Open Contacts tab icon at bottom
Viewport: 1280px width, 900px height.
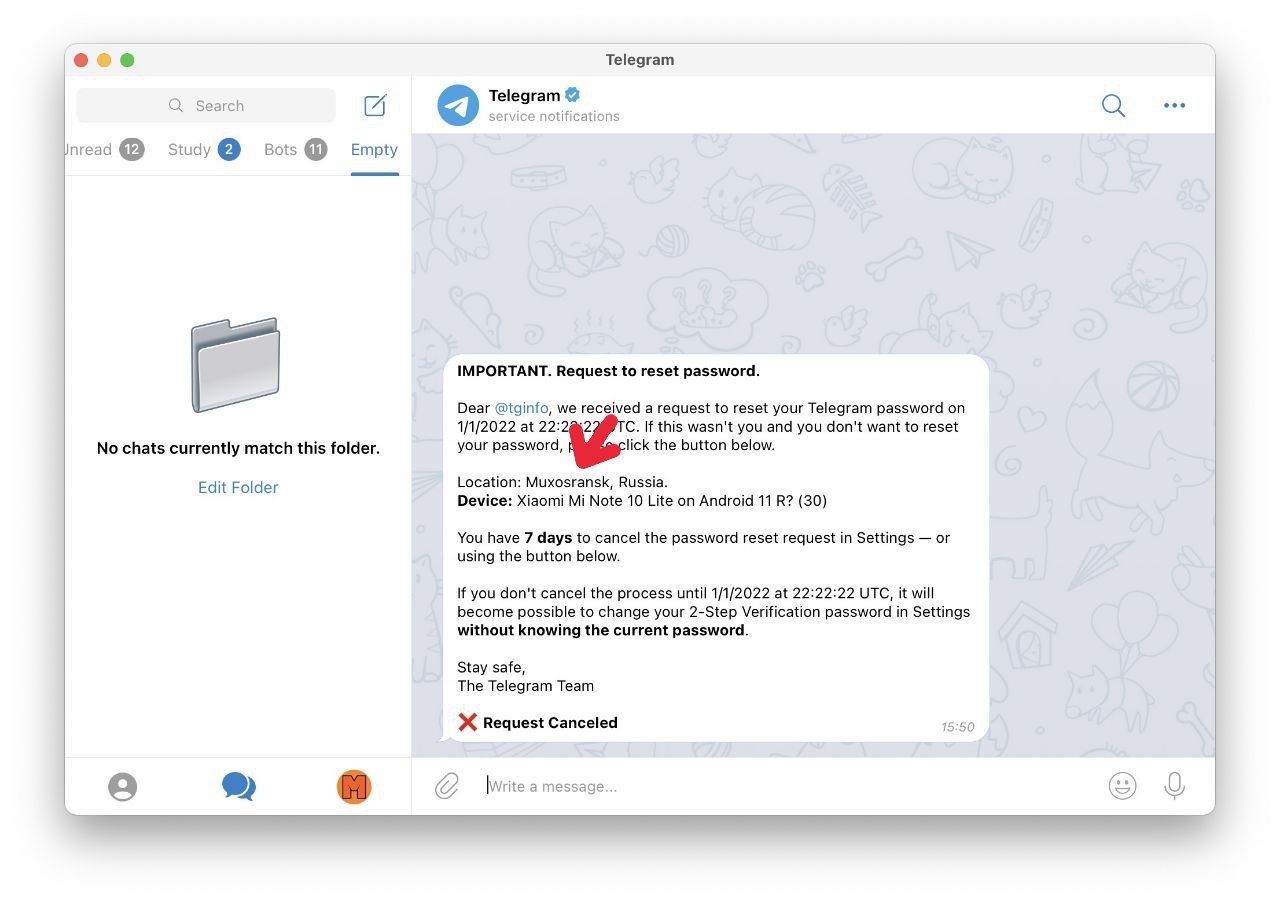pos(122,787)
